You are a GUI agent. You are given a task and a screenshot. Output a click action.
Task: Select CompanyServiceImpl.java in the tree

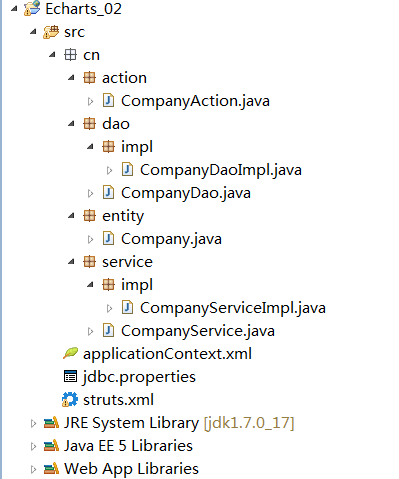[233, 308]
